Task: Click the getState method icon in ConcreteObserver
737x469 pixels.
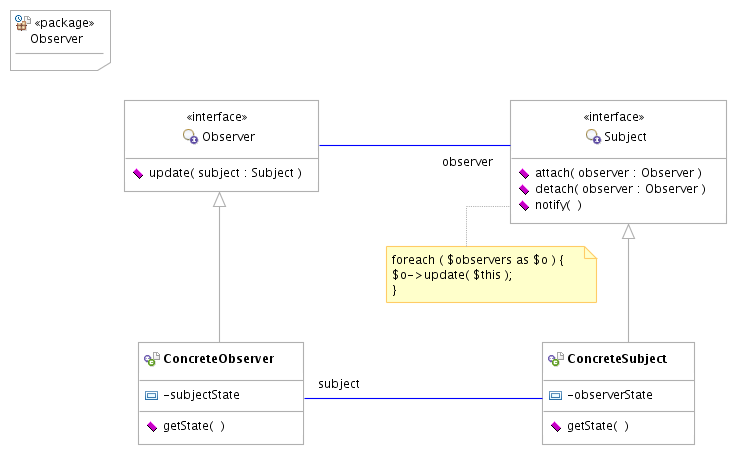Action: coord(152,426)
